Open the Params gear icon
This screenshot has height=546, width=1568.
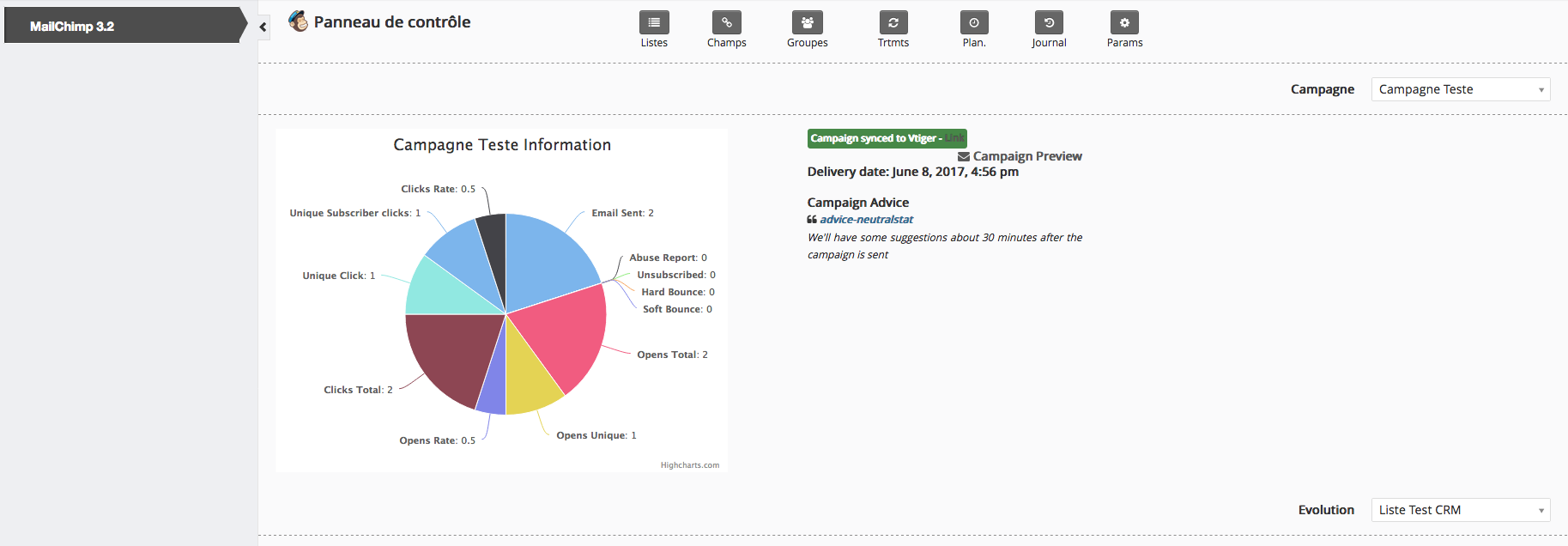(x=1124, y=23)
